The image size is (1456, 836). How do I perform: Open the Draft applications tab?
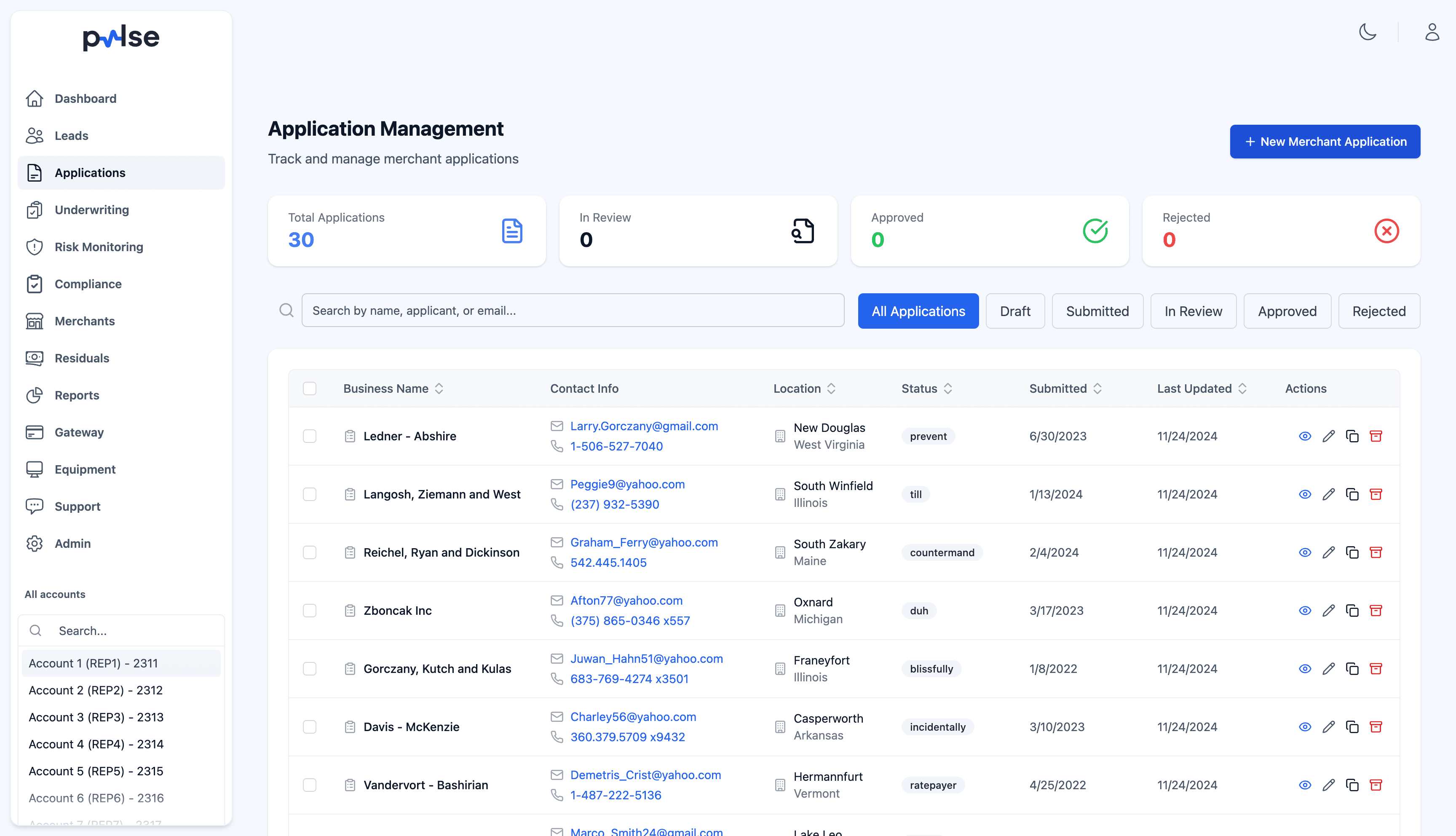coord(1014,311)
